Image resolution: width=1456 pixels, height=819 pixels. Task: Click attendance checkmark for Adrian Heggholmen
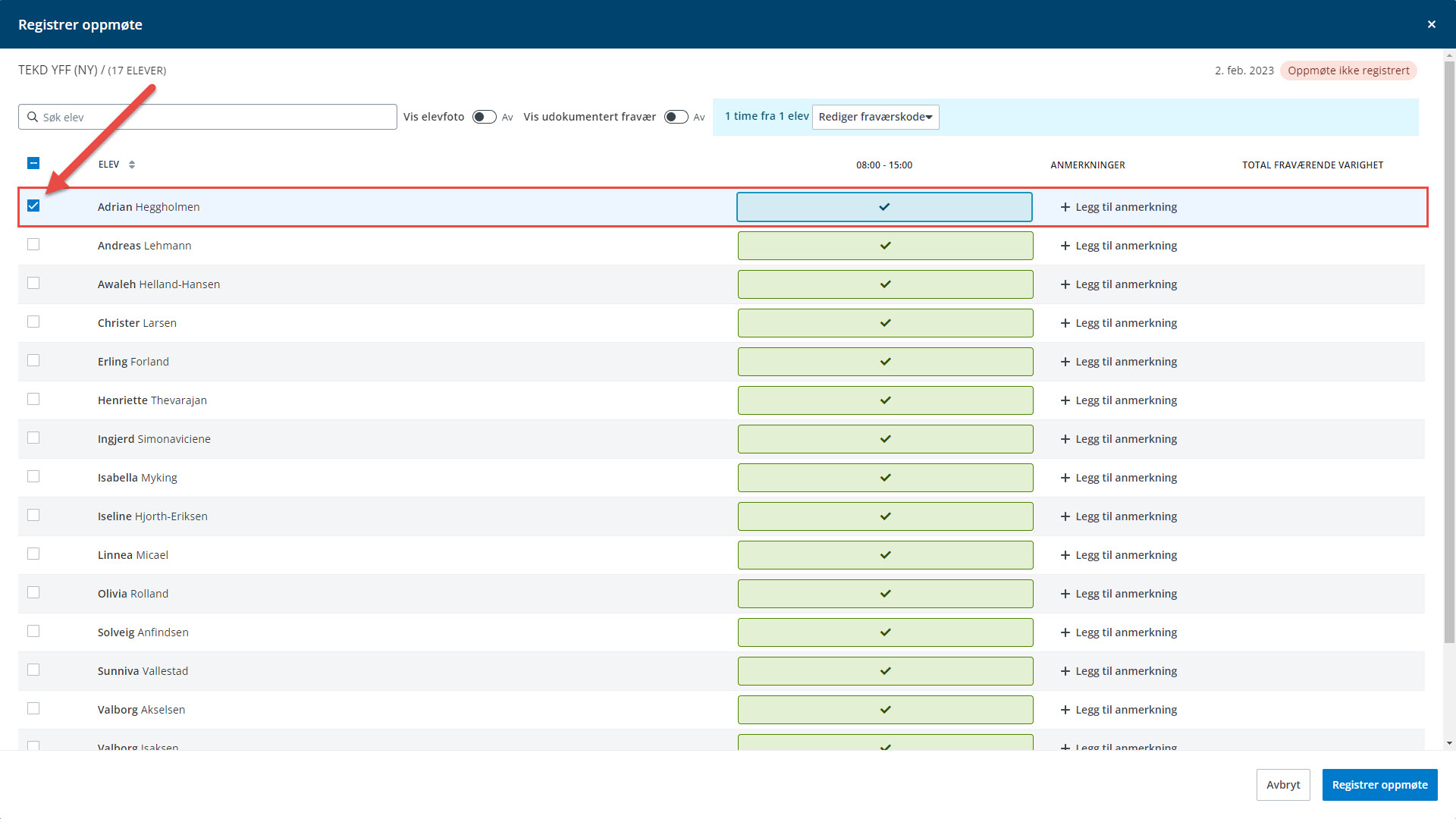pos(884,207)
